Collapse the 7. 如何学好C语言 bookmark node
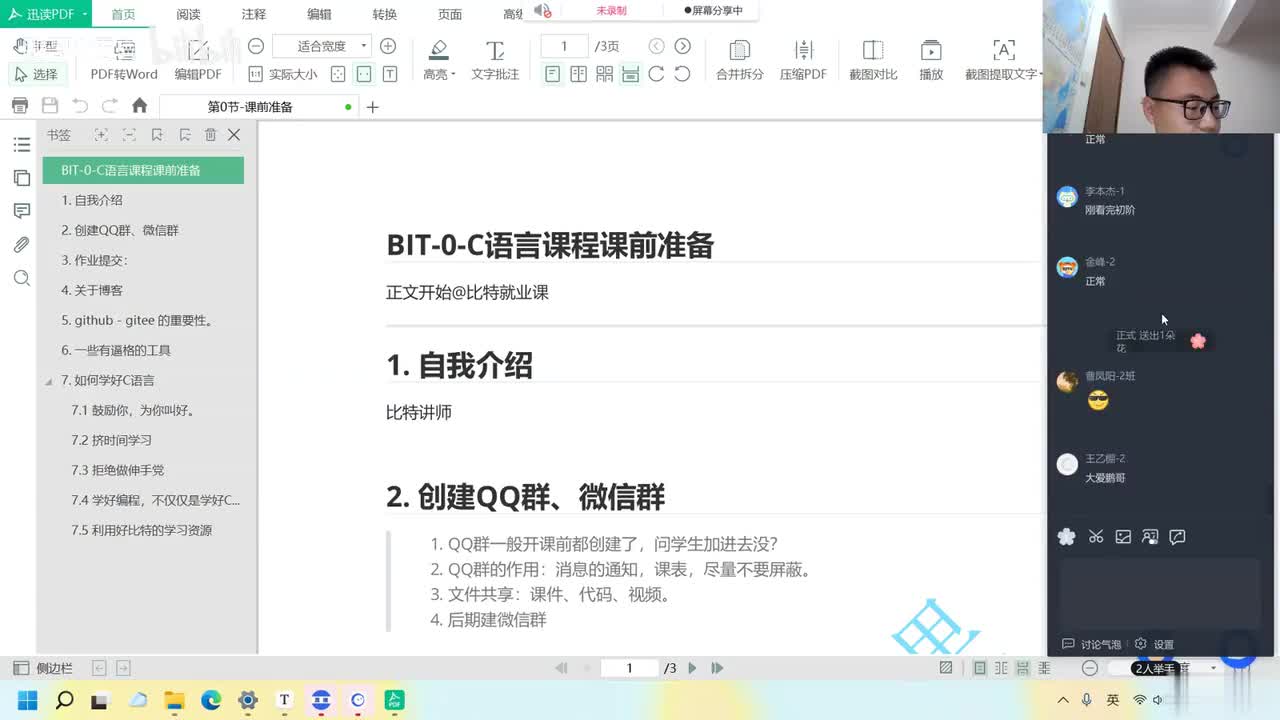The width and height of the screenshot is (1280, 720). pos(49,381)
